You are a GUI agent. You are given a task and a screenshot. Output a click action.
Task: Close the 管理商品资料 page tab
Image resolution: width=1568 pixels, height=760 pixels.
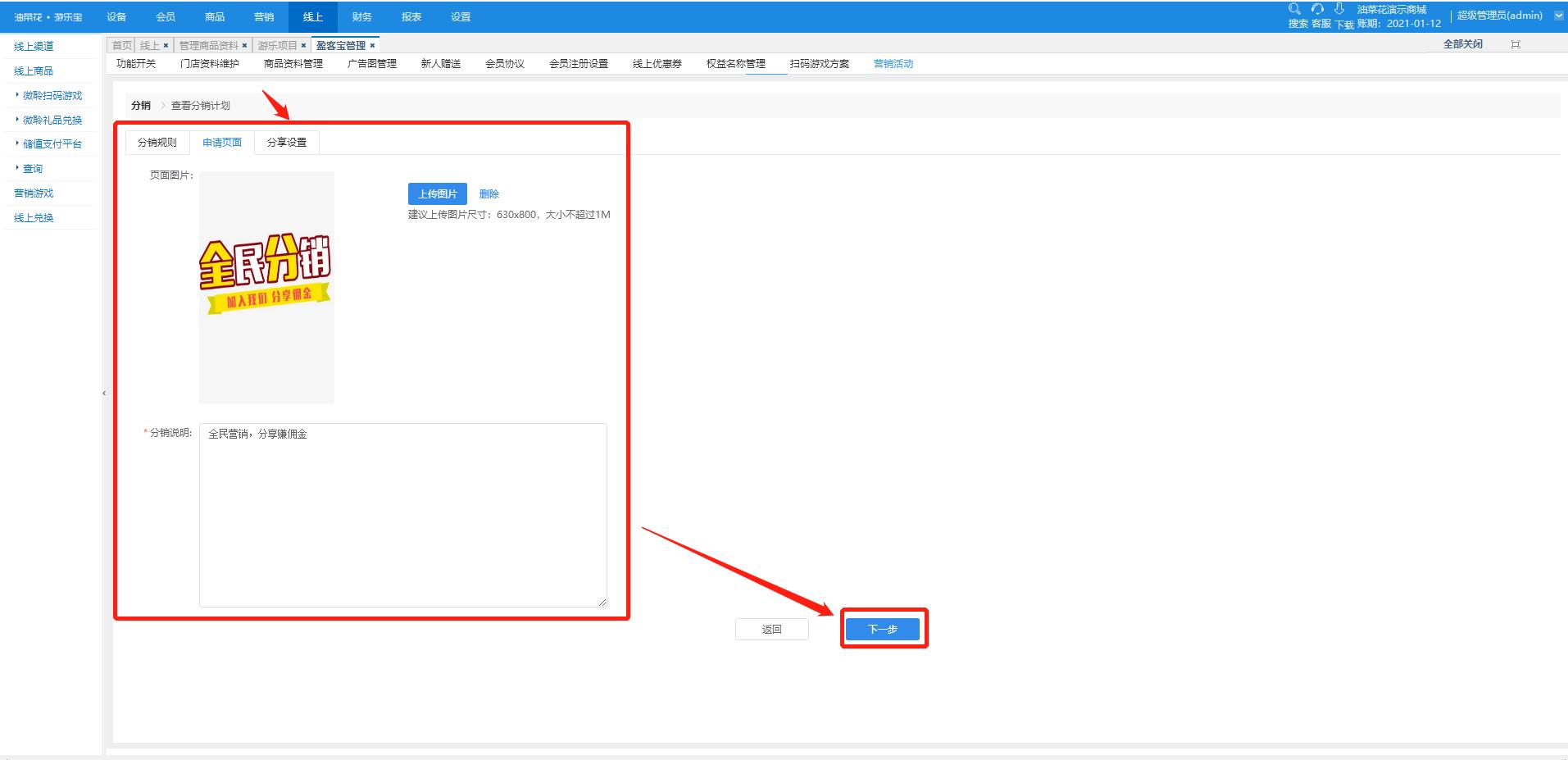pos(244,46)
